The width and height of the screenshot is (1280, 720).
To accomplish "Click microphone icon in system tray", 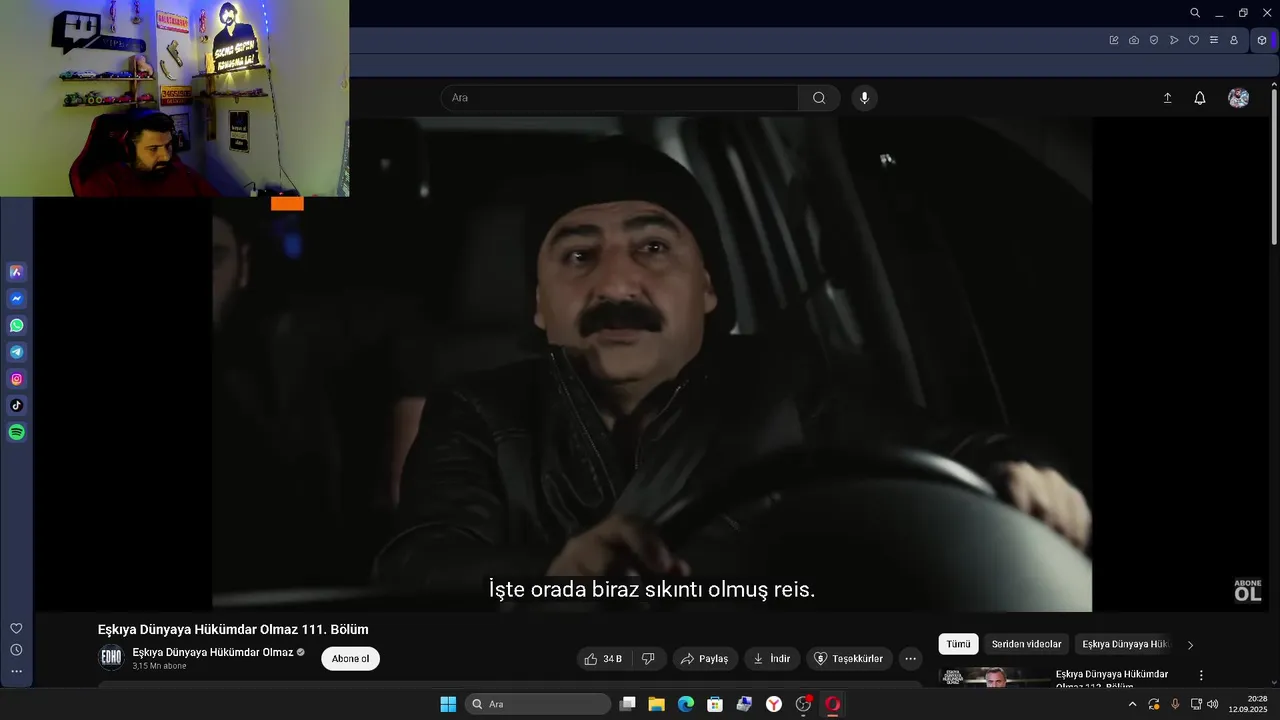I will pyautogui.click(x=1175, y=704).
